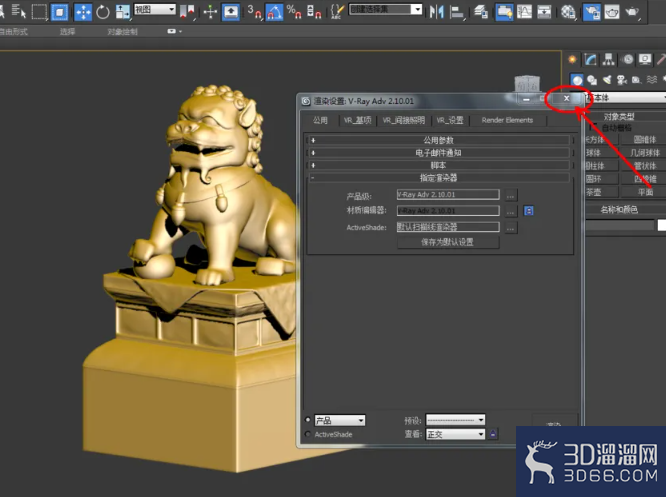This screenshot has height=497, width=666.
Task: Switch to the Motion panel icon
Action: pos(627,59)
